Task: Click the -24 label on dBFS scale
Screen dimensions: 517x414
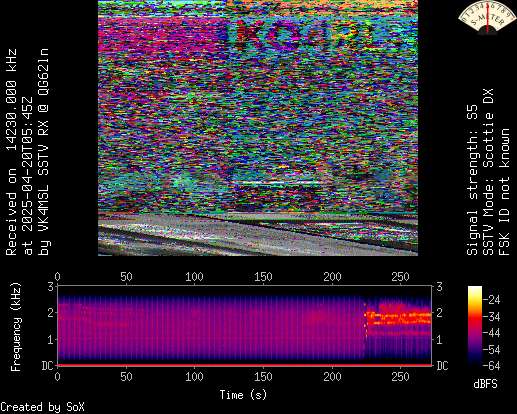Action: point(491,300)
